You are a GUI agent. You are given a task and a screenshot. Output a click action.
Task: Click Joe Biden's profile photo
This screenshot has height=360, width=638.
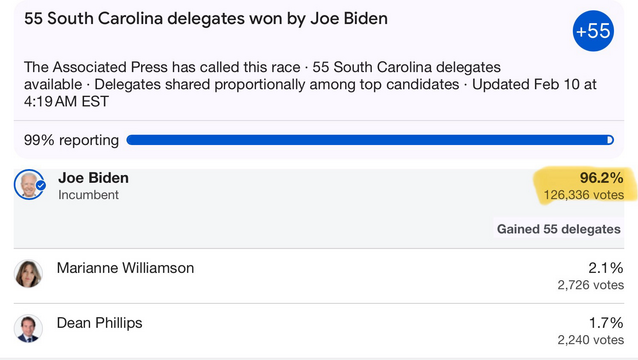tap(29, 185)
